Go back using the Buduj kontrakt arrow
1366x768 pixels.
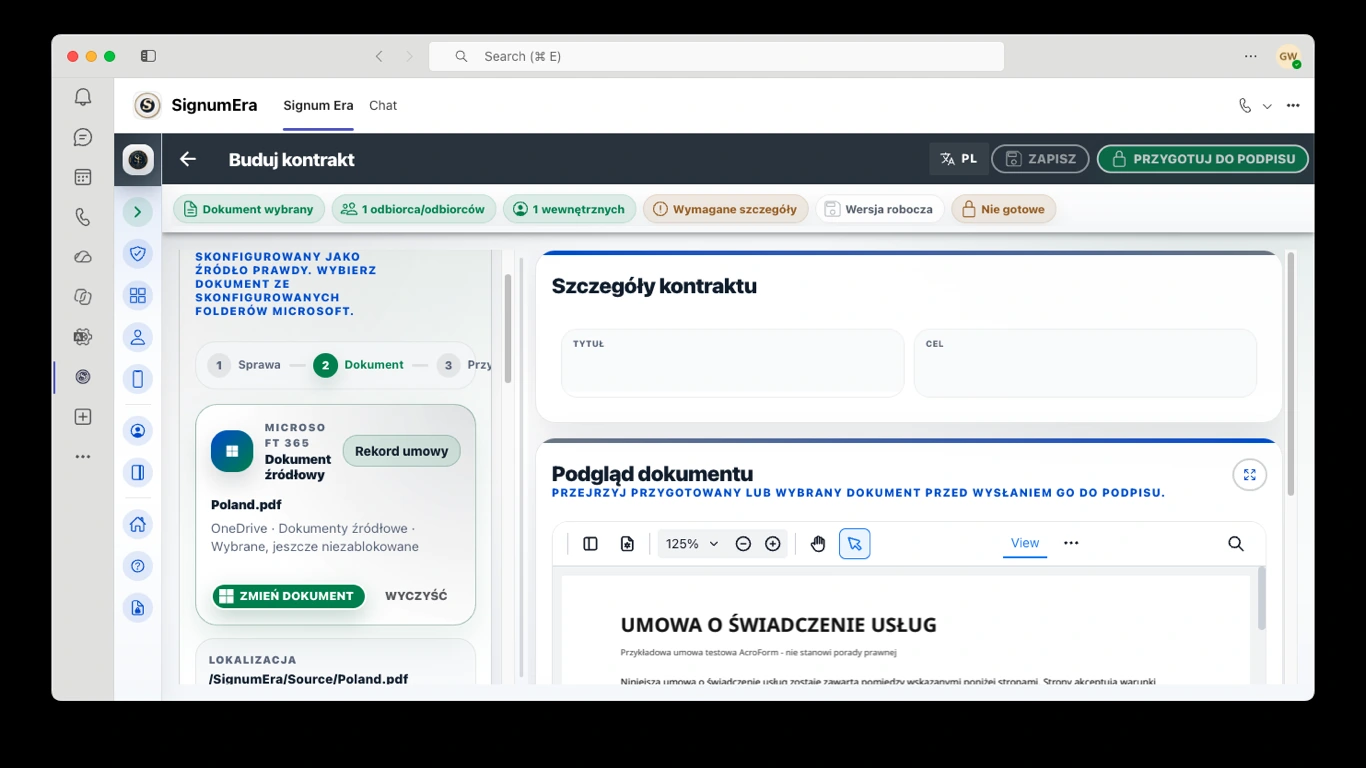click(188, 159)
